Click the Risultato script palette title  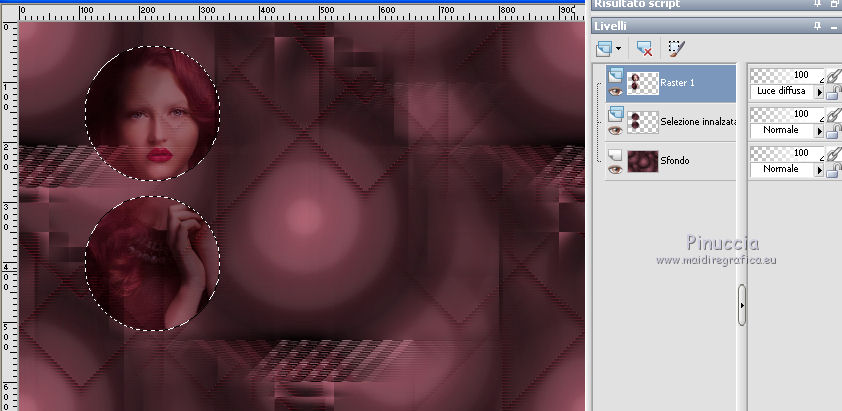637,4
